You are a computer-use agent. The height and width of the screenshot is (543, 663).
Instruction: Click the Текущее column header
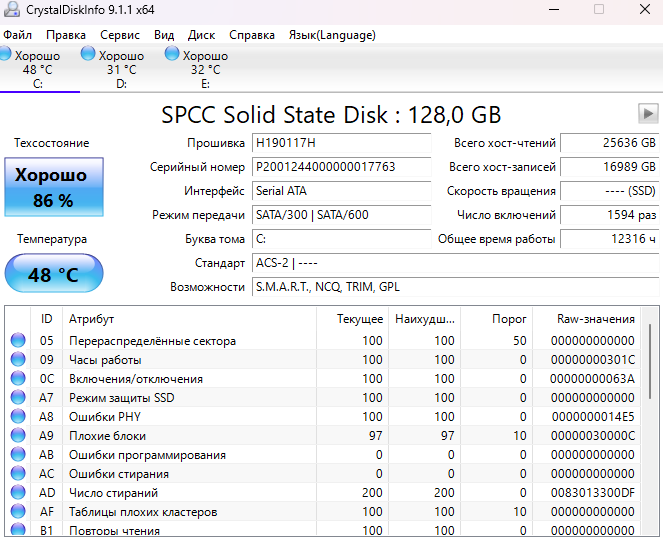(x=353, y=318)
